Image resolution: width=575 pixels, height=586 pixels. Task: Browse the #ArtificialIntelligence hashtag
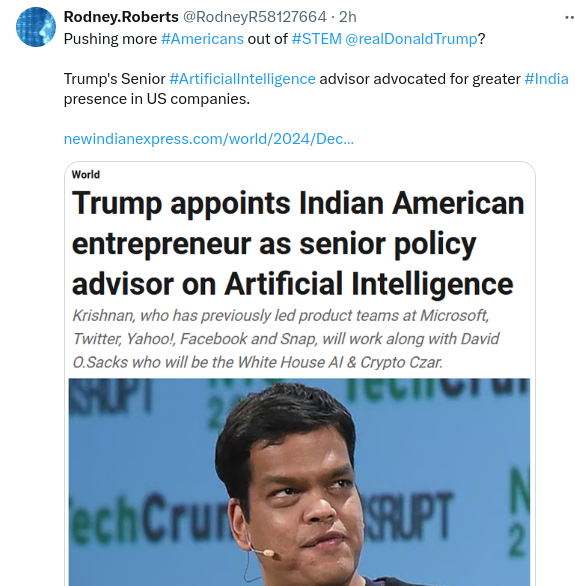(x=242, y=79)
